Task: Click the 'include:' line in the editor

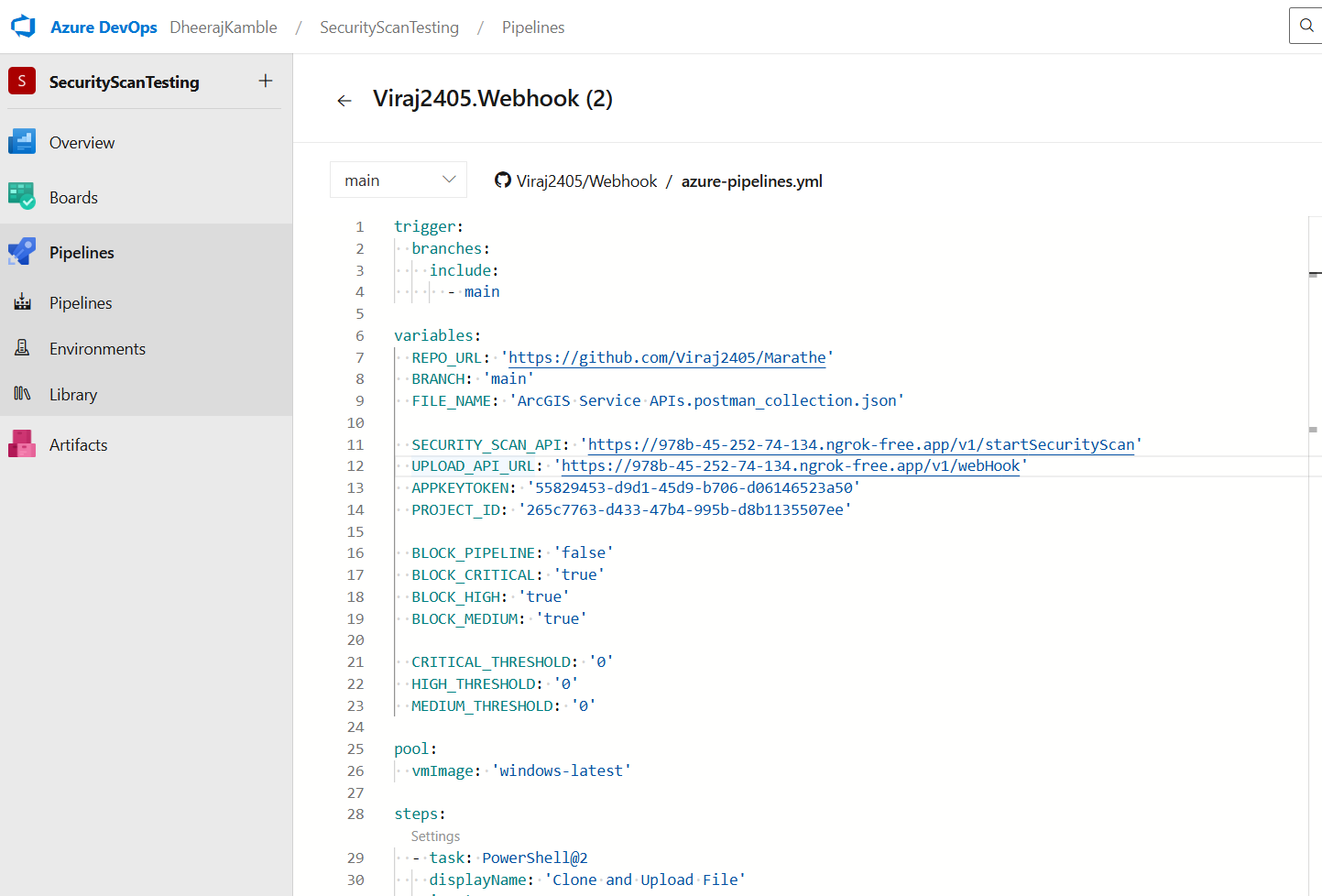Action: click(464, 270)
